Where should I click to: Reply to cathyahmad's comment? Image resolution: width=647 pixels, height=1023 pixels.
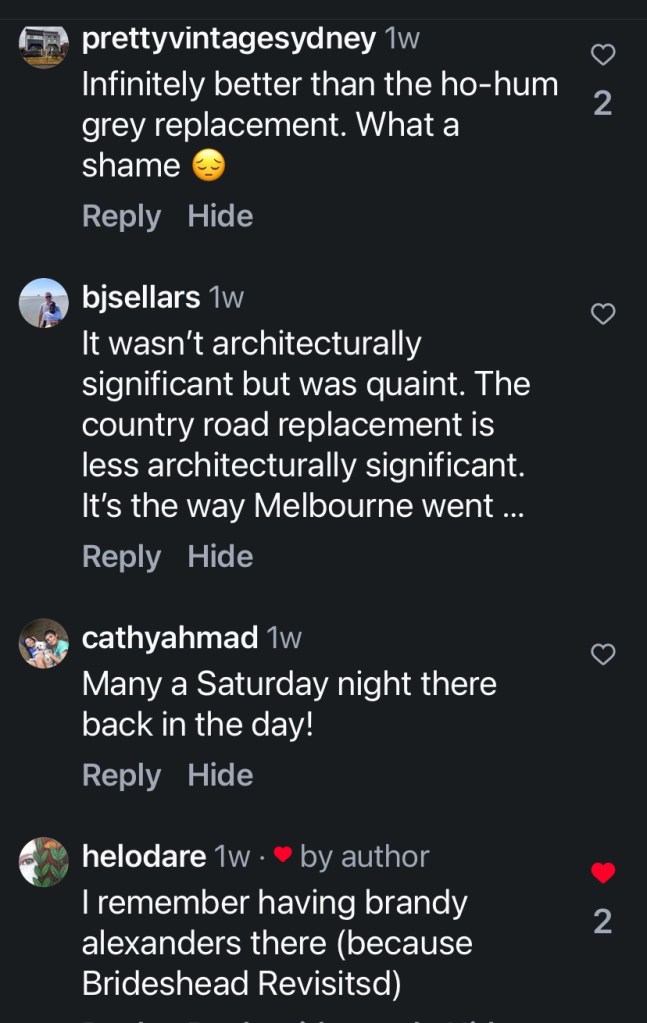(x=121, y=775)
